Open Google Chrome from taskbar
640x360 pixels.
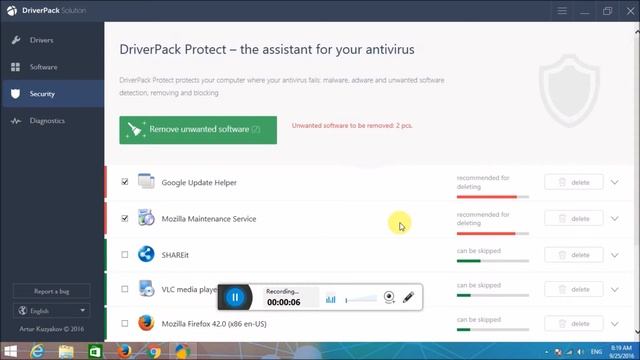point(154,351)
